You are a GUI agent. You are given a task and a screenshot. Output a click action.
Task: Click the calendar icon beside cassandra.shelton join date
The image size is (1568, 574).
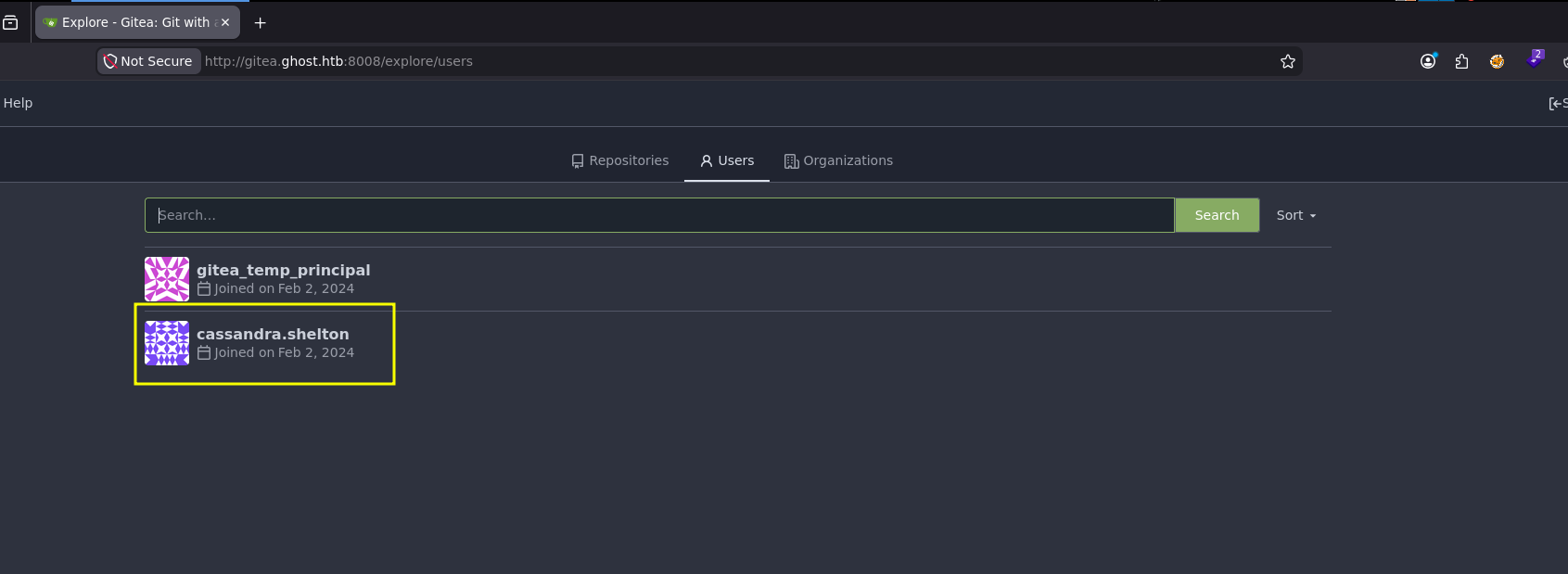tap(204, 352)
